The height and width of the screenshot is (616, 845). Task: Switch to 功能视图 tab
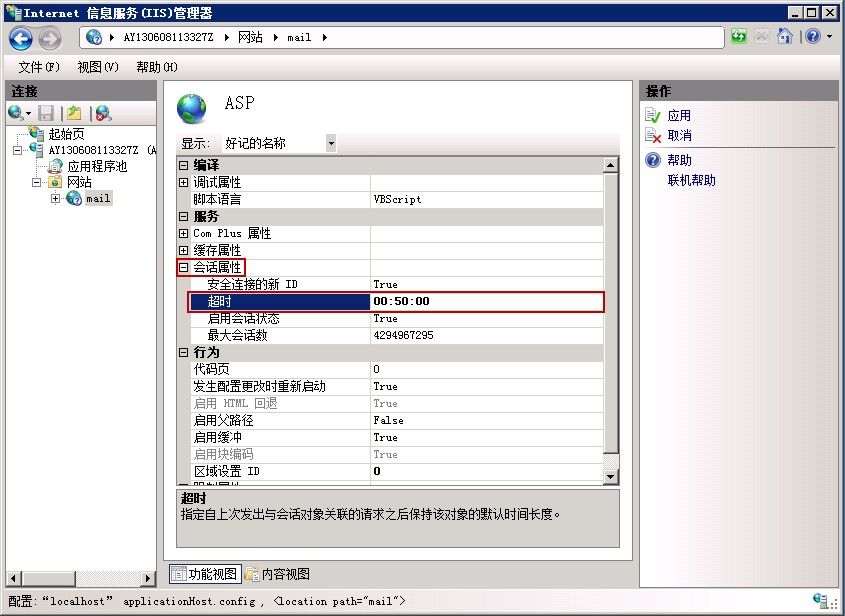[x=205, y=574]
